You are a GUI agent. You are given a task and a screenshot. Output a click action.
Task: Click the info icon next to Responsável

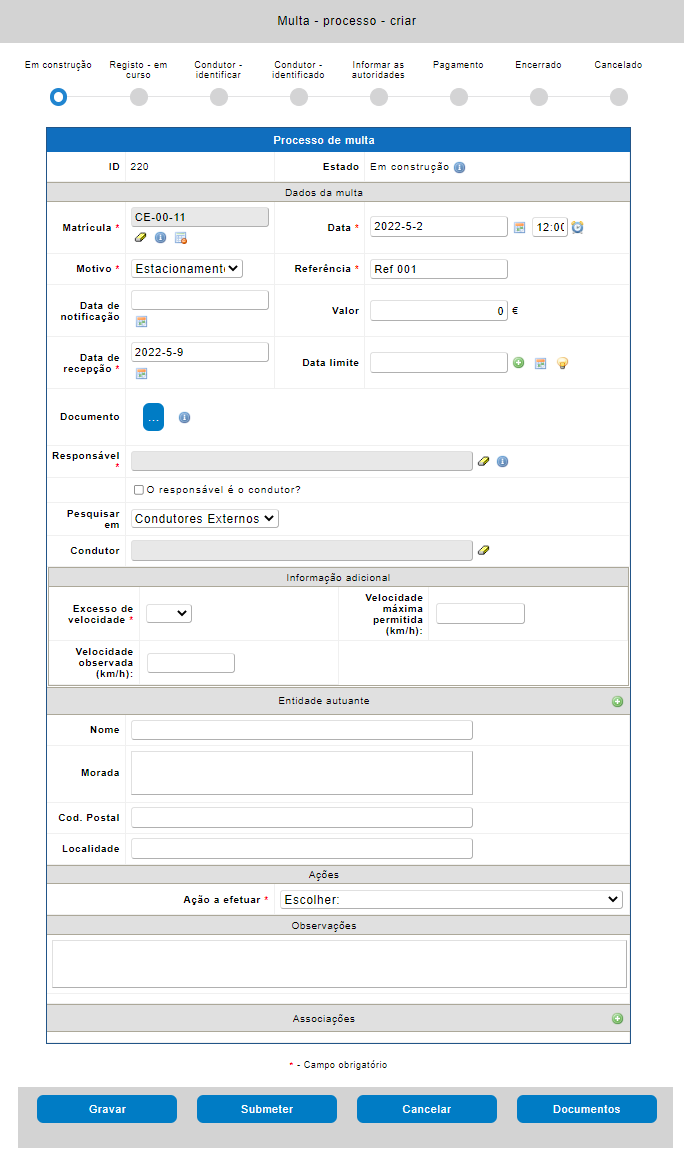click(x=502, y=461)
